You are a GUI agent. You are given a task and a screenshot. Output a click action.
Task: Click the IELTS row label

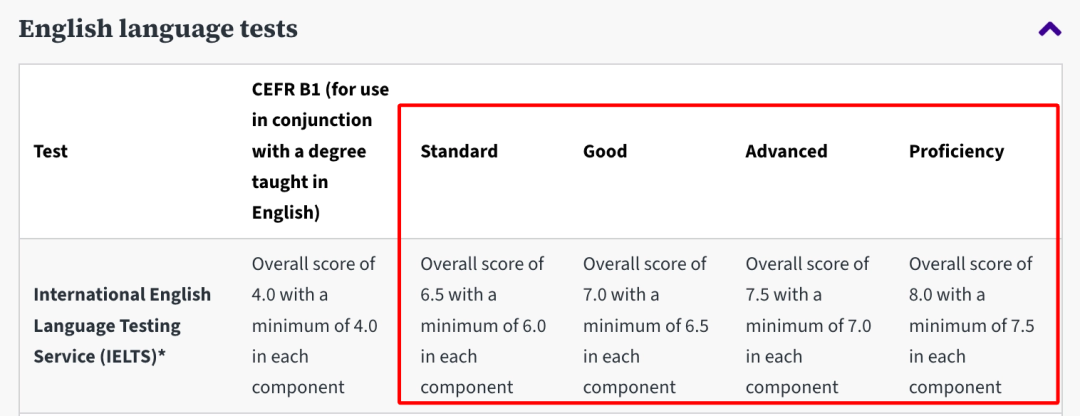tap(122, 325)
